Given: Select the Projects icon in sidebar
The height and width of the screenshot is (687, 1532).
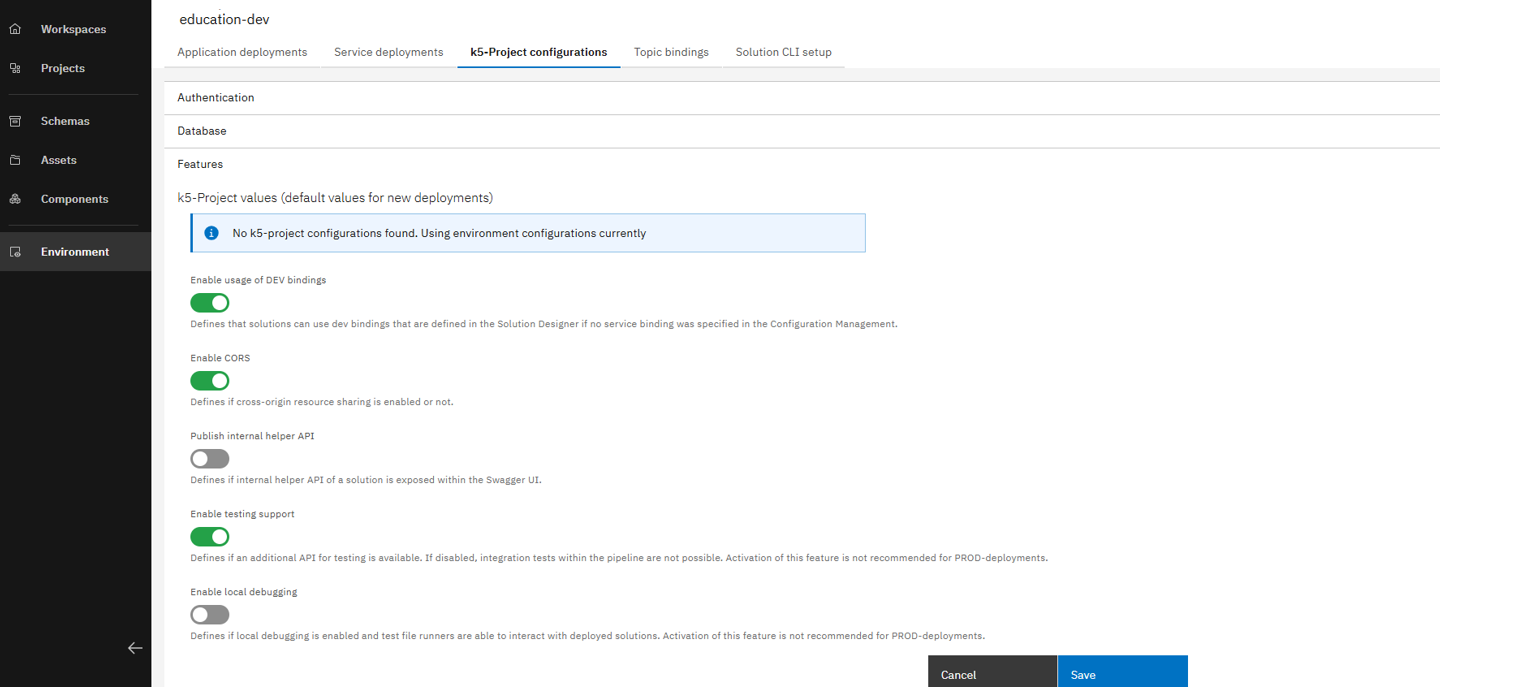Looking at the screenshot, I should [15, 68].
